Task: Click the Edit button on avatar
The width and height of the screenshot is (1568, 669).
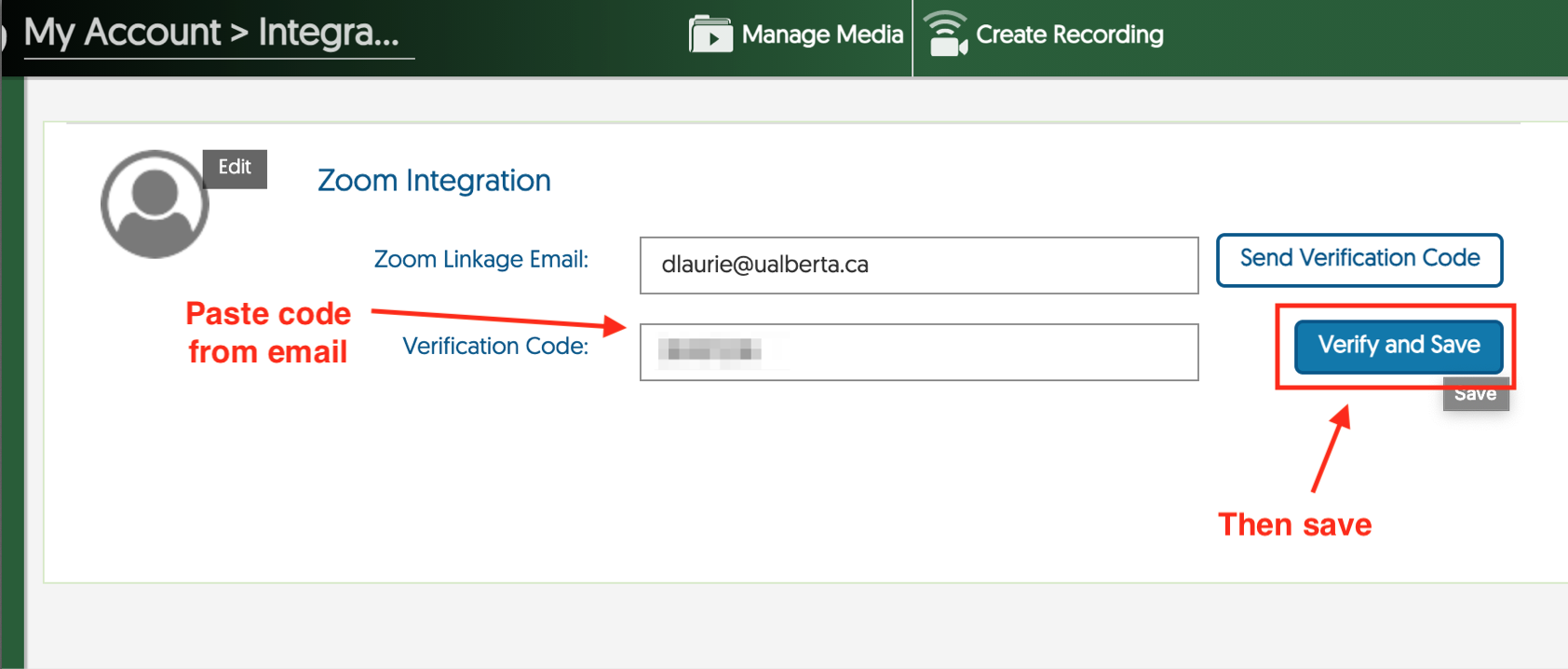Action: click(235, 169)
